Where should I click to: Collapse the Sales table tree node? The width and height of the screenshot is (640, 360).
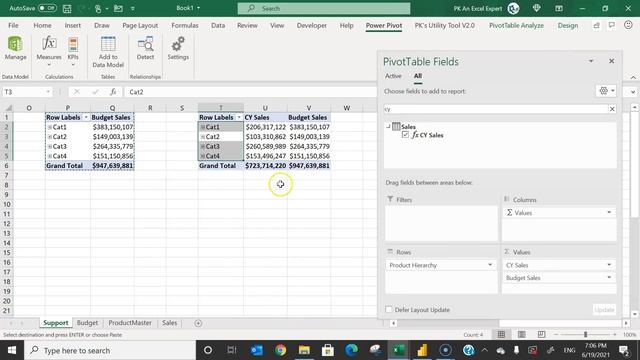coord(388,127)
